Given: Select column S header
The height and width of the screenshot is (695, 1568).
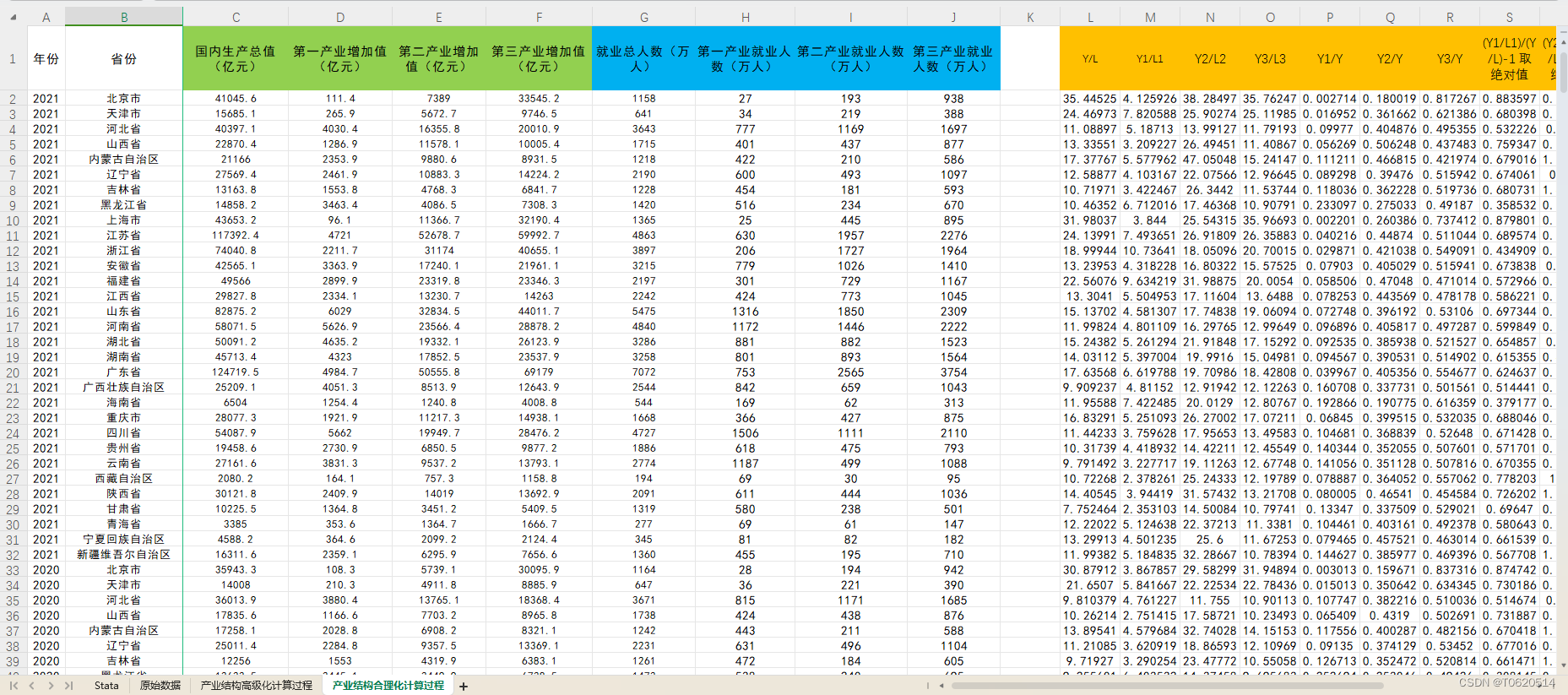Looking at the screenshot, I should 1510,17.
